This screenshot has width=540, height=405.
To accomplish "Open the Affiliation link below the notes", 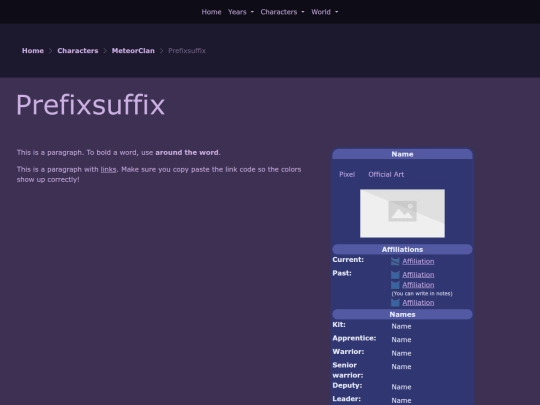I will [418, 303].
